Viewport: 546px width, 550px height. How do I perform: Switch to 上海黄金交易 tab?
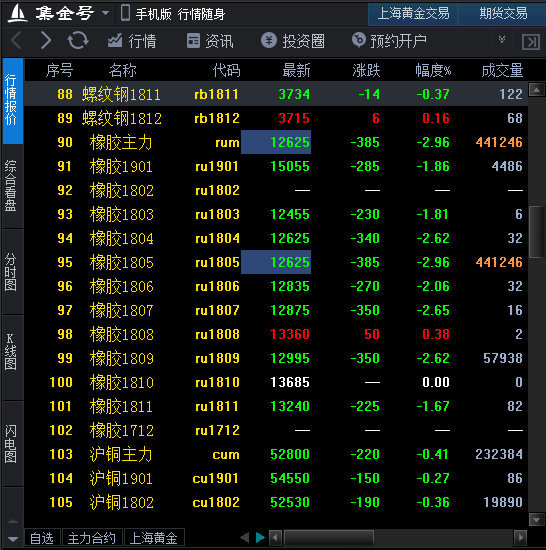413,14
